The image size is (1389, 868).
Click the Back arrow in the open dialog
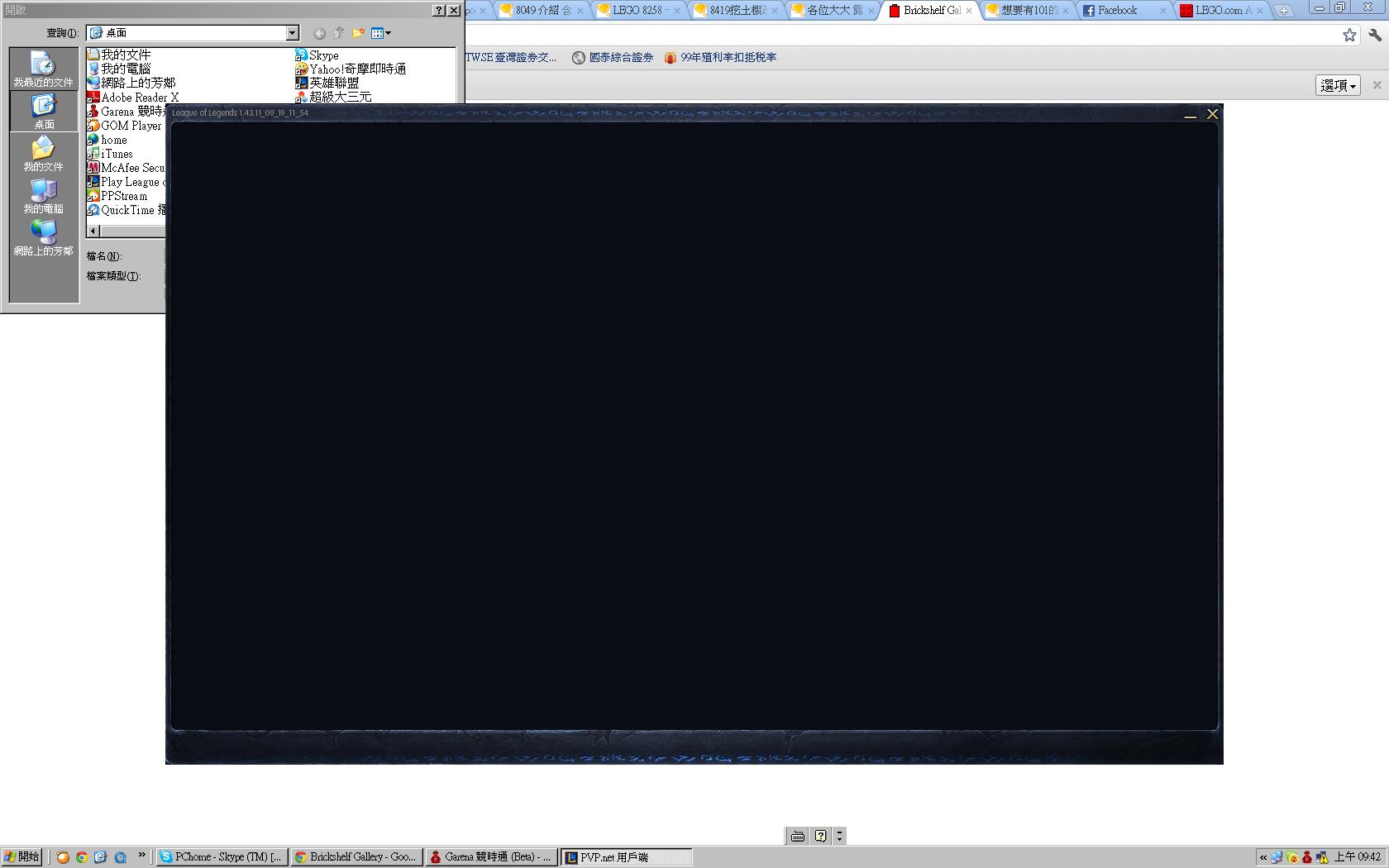[x=319, y=33]
